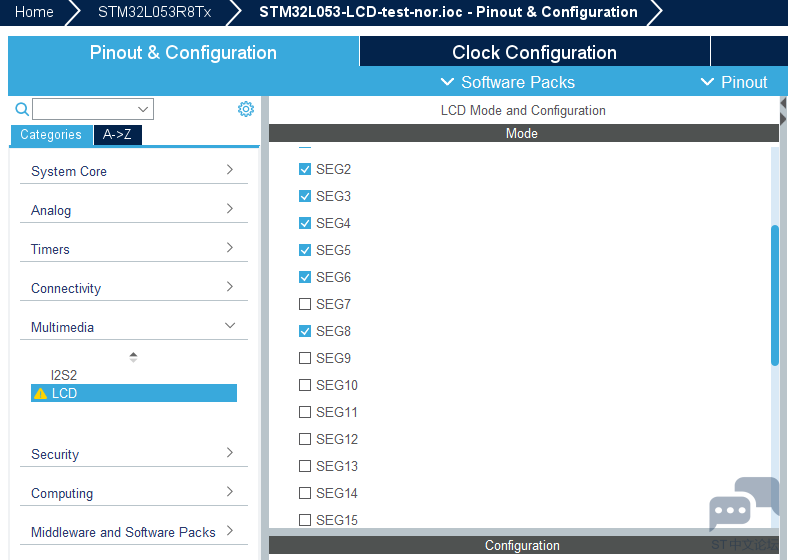Click the STM32L053-LCD-test-nor.ioc breadcrumb
The width and height of the screenshot is (788, 560).
pyautogui.click(x=448, y=12)
